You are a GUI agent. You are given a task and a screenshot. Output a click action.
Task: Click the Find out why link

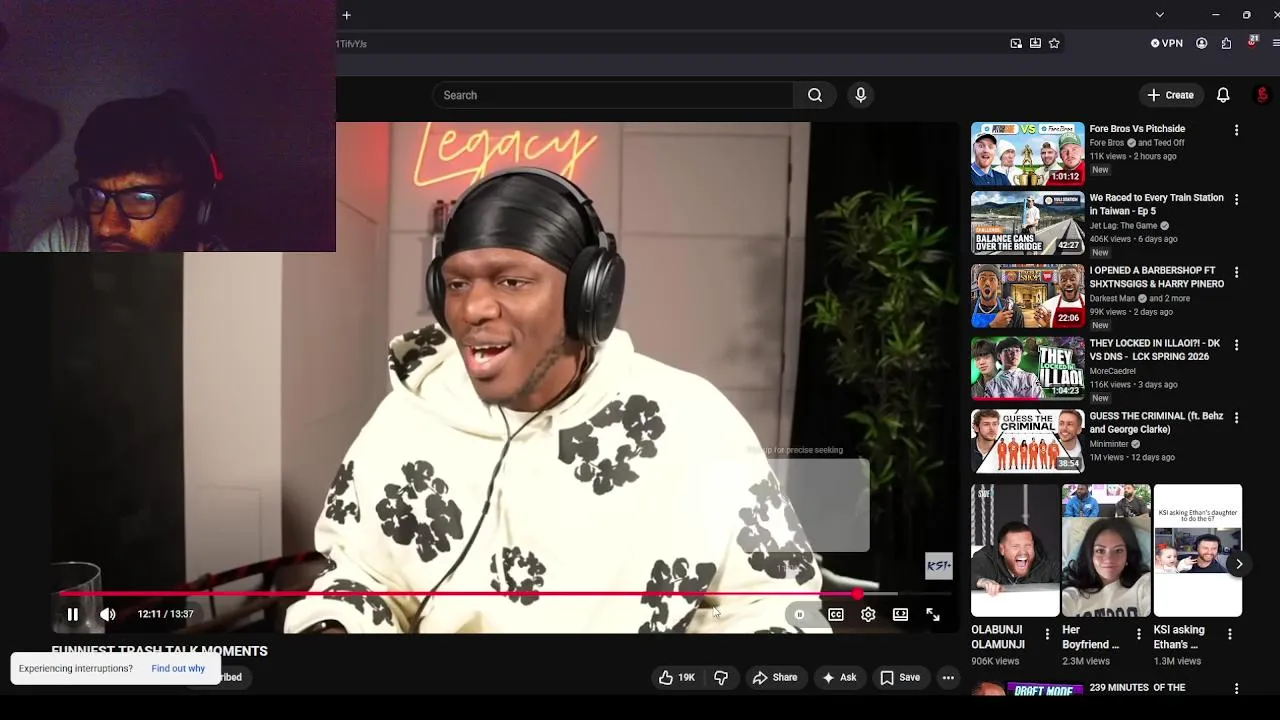[178, 668]
